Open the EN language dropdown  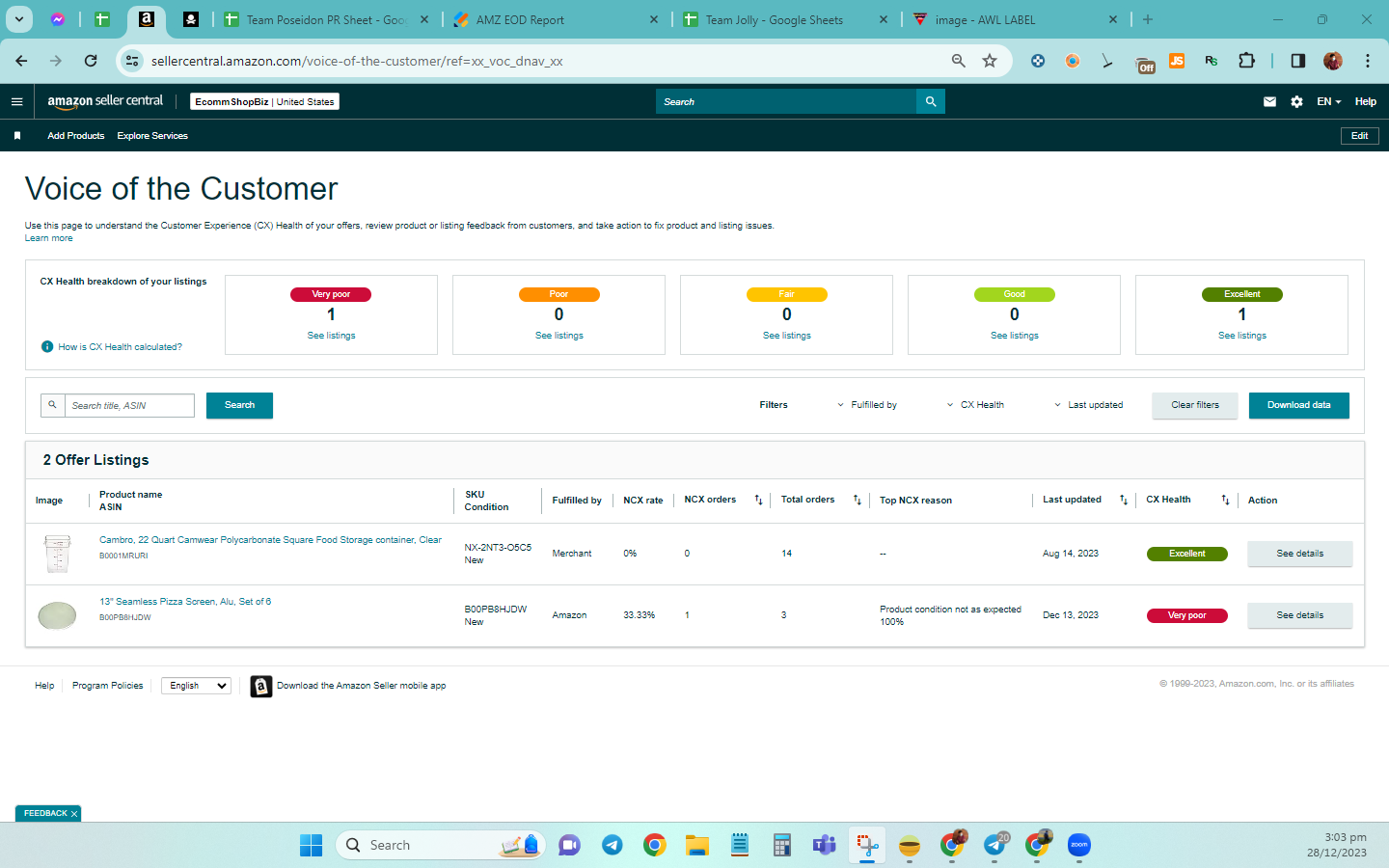[1329, 101]
